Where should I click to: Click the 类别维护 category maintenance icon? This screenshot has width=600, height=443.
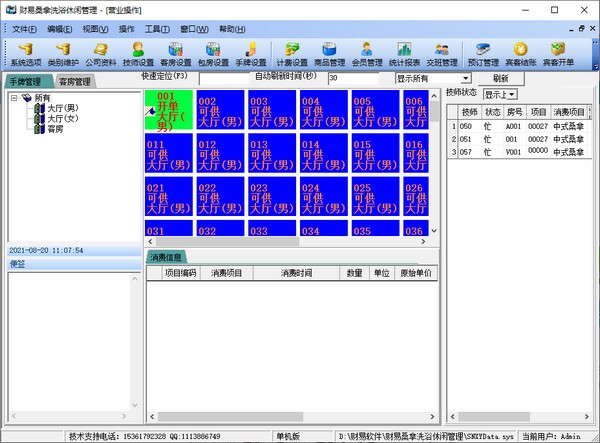tap(62, 52)
